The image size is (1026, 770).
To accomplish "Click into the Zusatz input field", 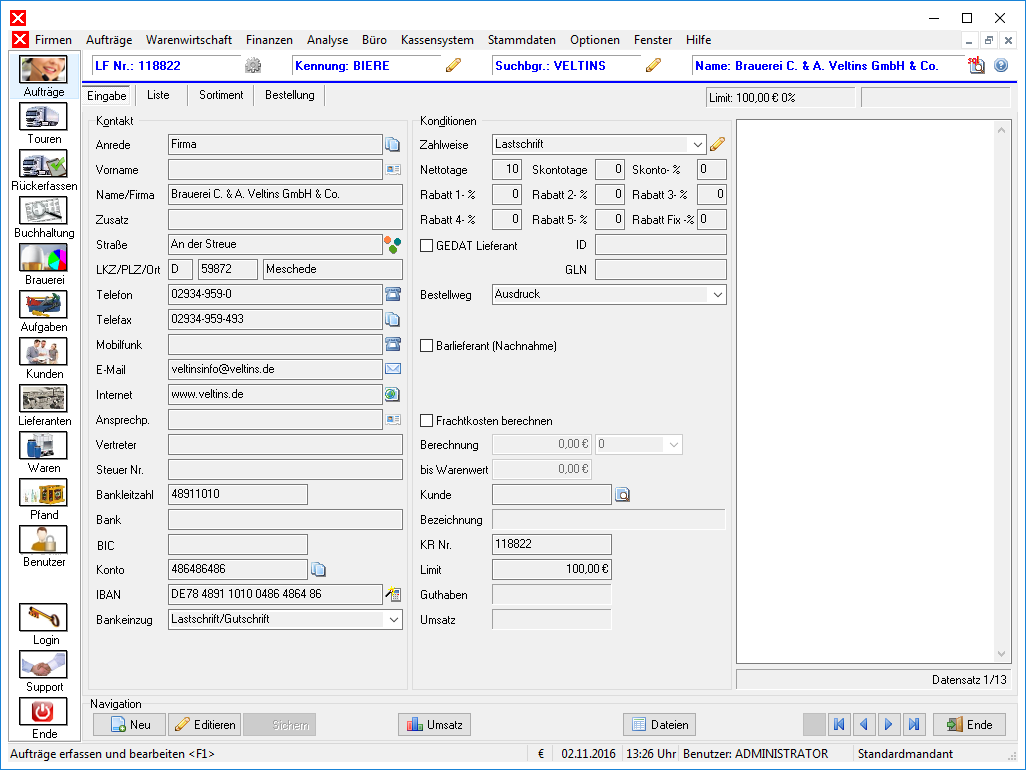I will click(285, 220).
